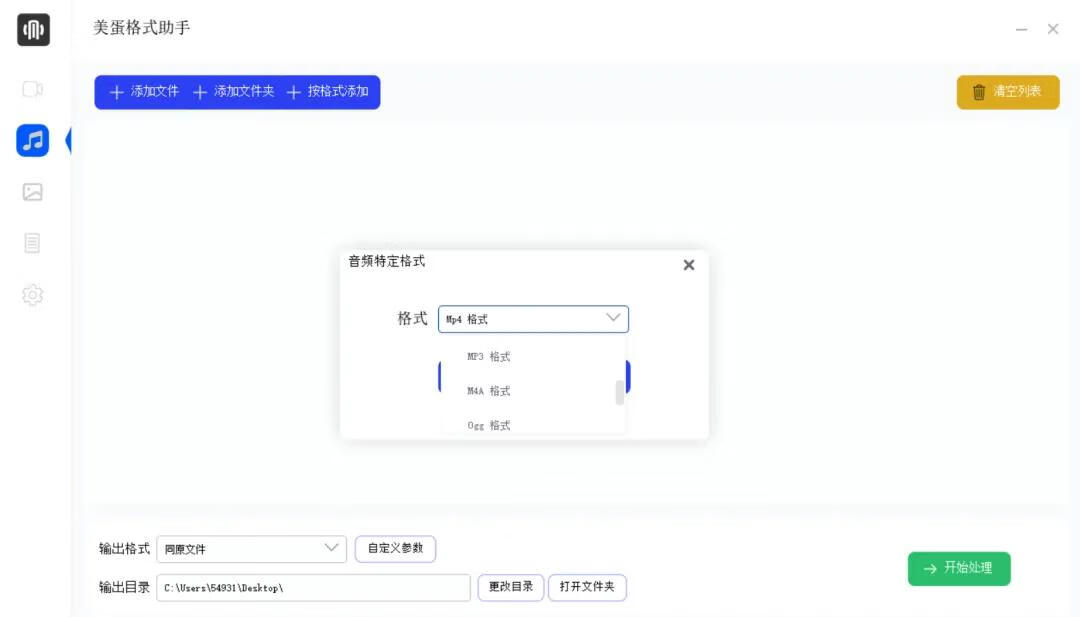Select the video conversion sidebar icon
Viewport: 1080px width, 617px height.
(33, 88)
